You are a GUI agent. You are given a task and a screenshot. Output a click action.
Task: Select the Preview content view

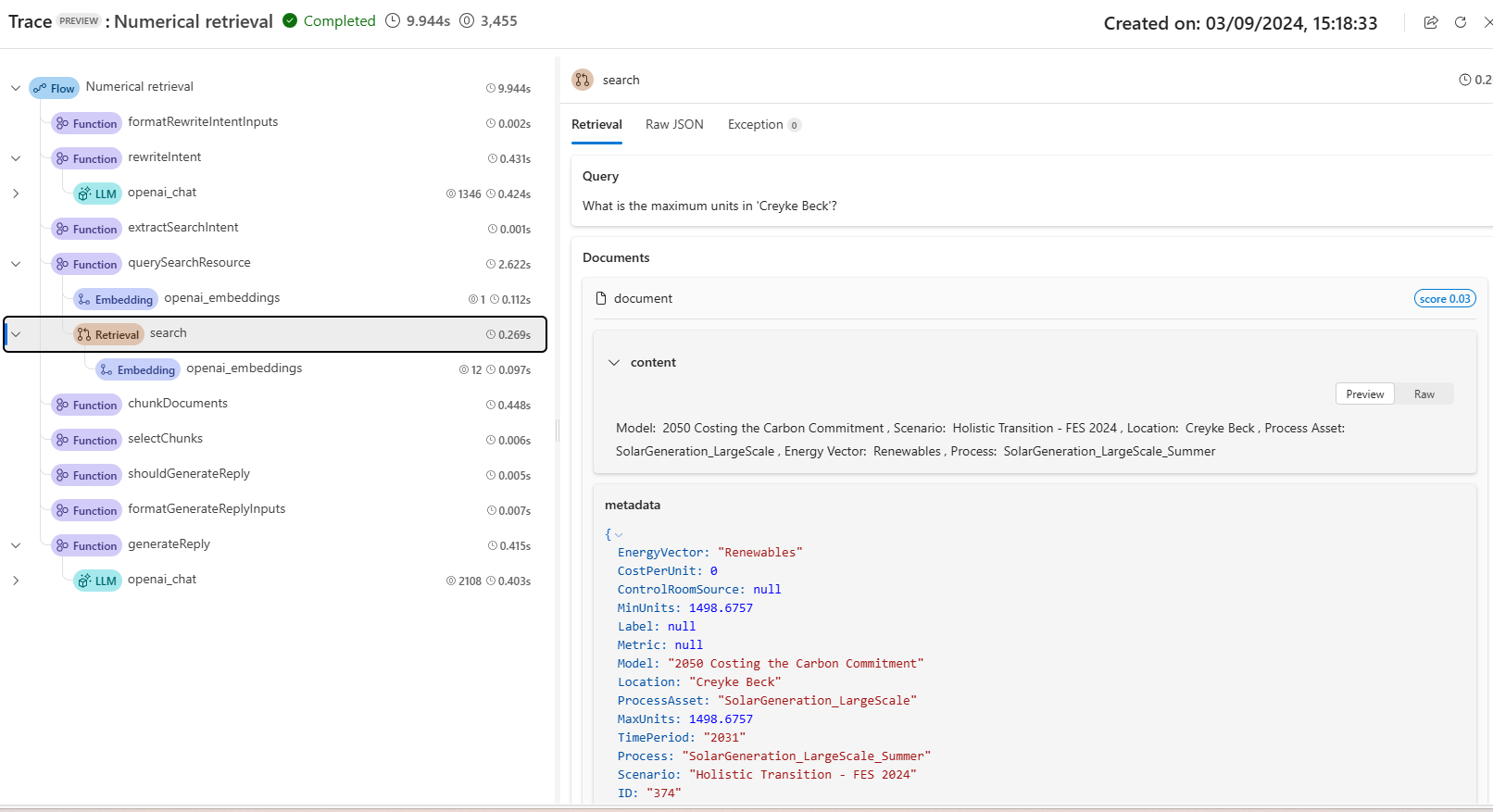tap(1365, 394)
